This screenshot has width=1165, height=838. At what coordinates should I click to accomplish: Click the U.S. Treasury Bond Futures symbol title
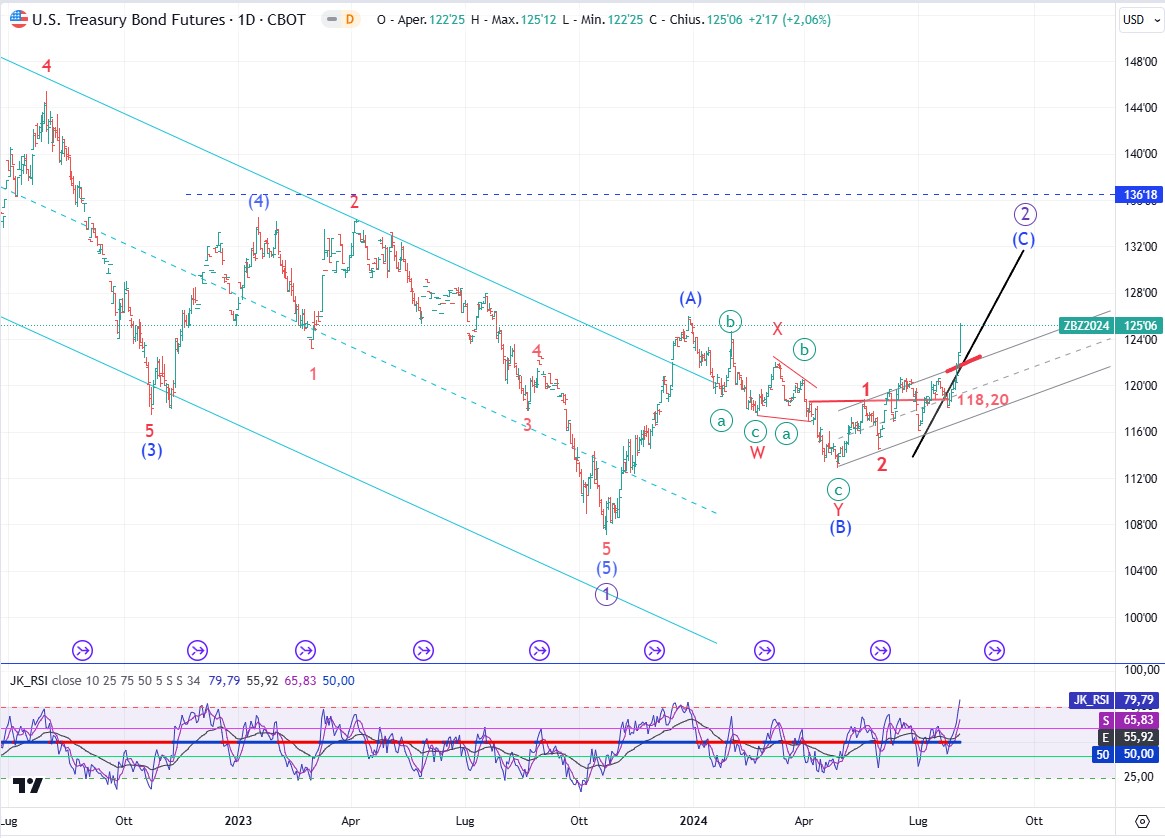click(x=169, y=19)
